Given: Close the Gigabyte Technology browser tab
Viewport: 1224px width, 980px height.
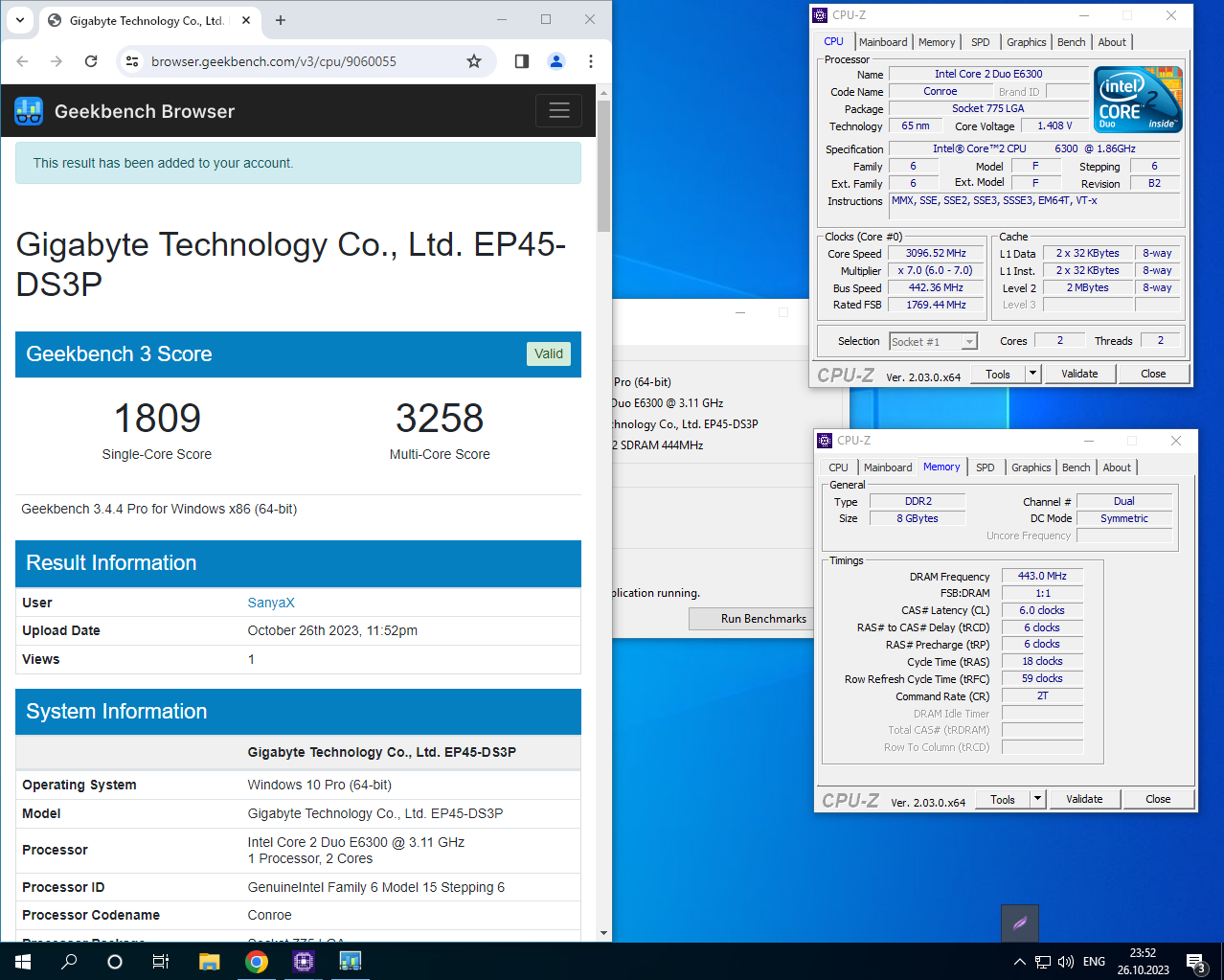Looking at the screenshot, I should tap(246, 20).
